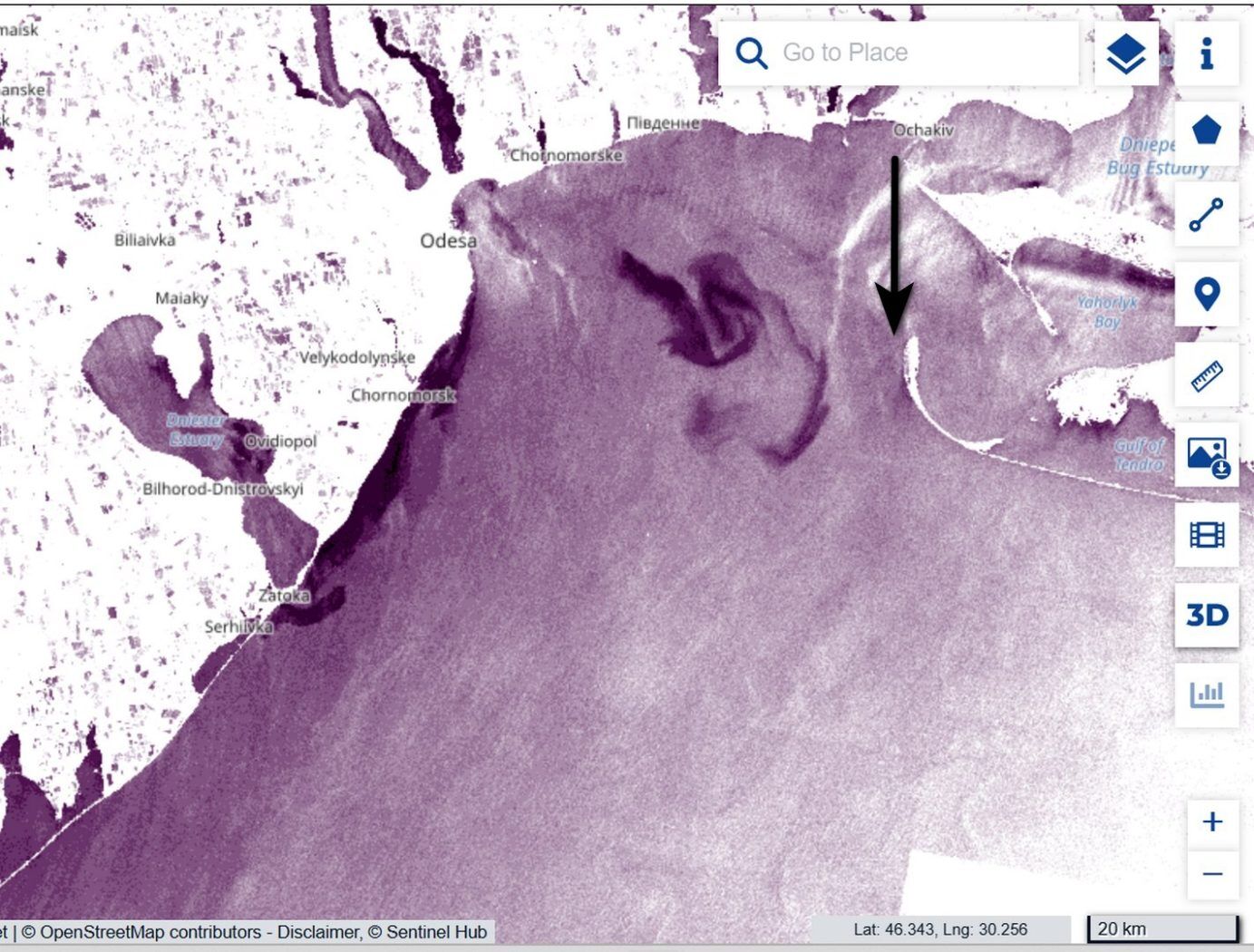This screenshot has height=952, width=1254.
Task: Zoom in using the plus button
Action: tap(1212, 821)
